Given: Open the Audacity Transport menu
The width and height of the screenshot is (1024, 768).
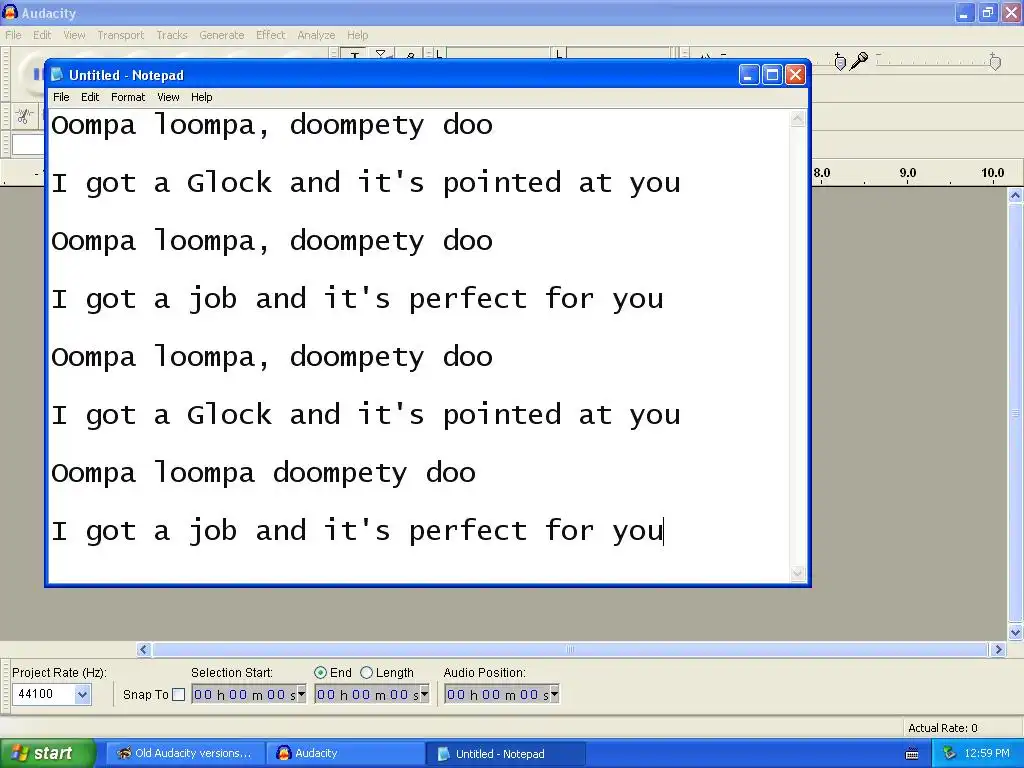Looking at the screenshot, I should click(x=120, y=35).
